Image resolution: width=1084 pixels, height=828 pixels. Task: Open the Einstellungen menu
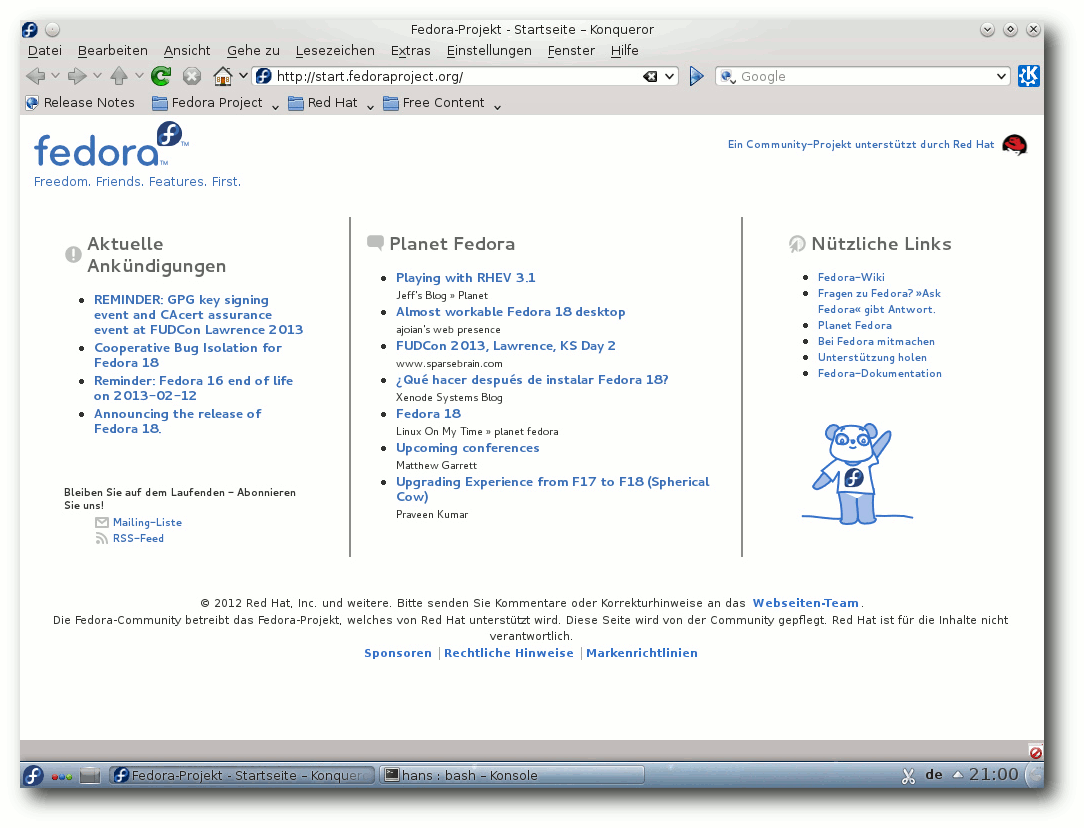click(x=489, y=50)
